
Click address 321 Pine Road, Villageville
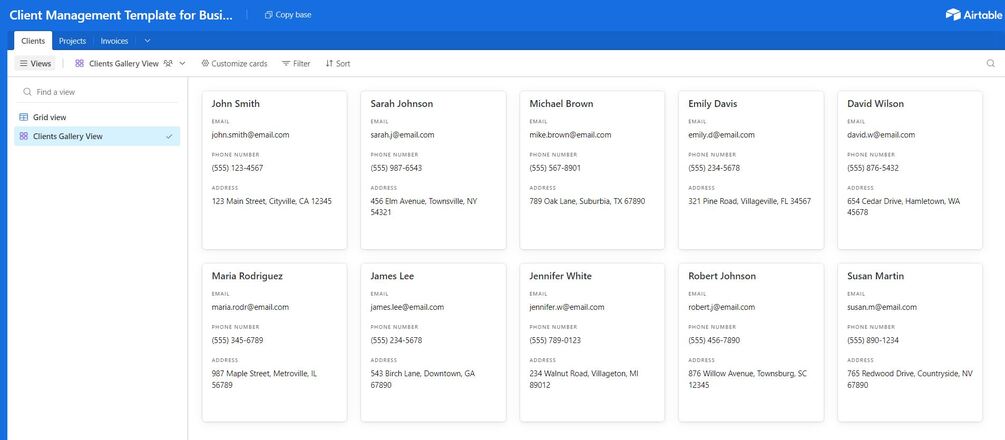(750, 201)
